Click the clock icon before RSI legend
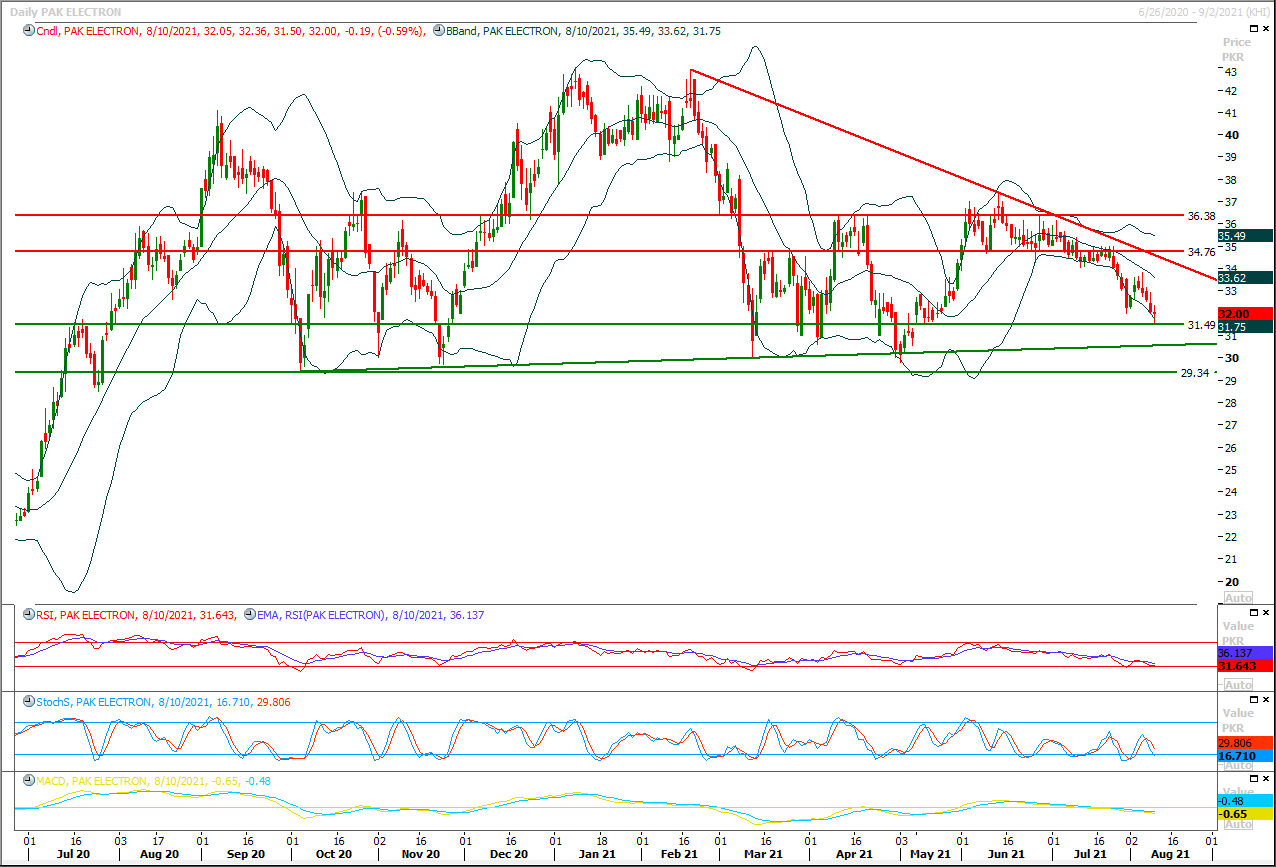Viewport: 1276px width, 867px height. coord(28,615)
